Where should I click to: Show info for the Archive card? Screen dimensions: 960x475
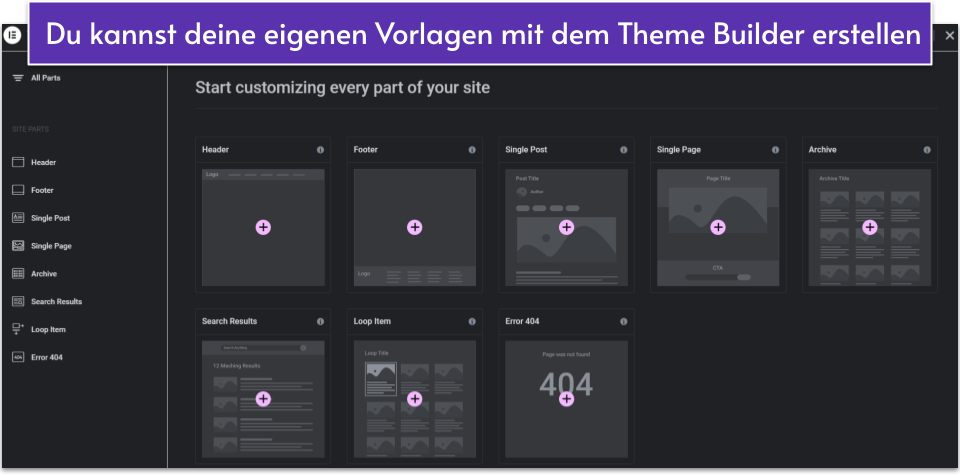tap(927, 150)
